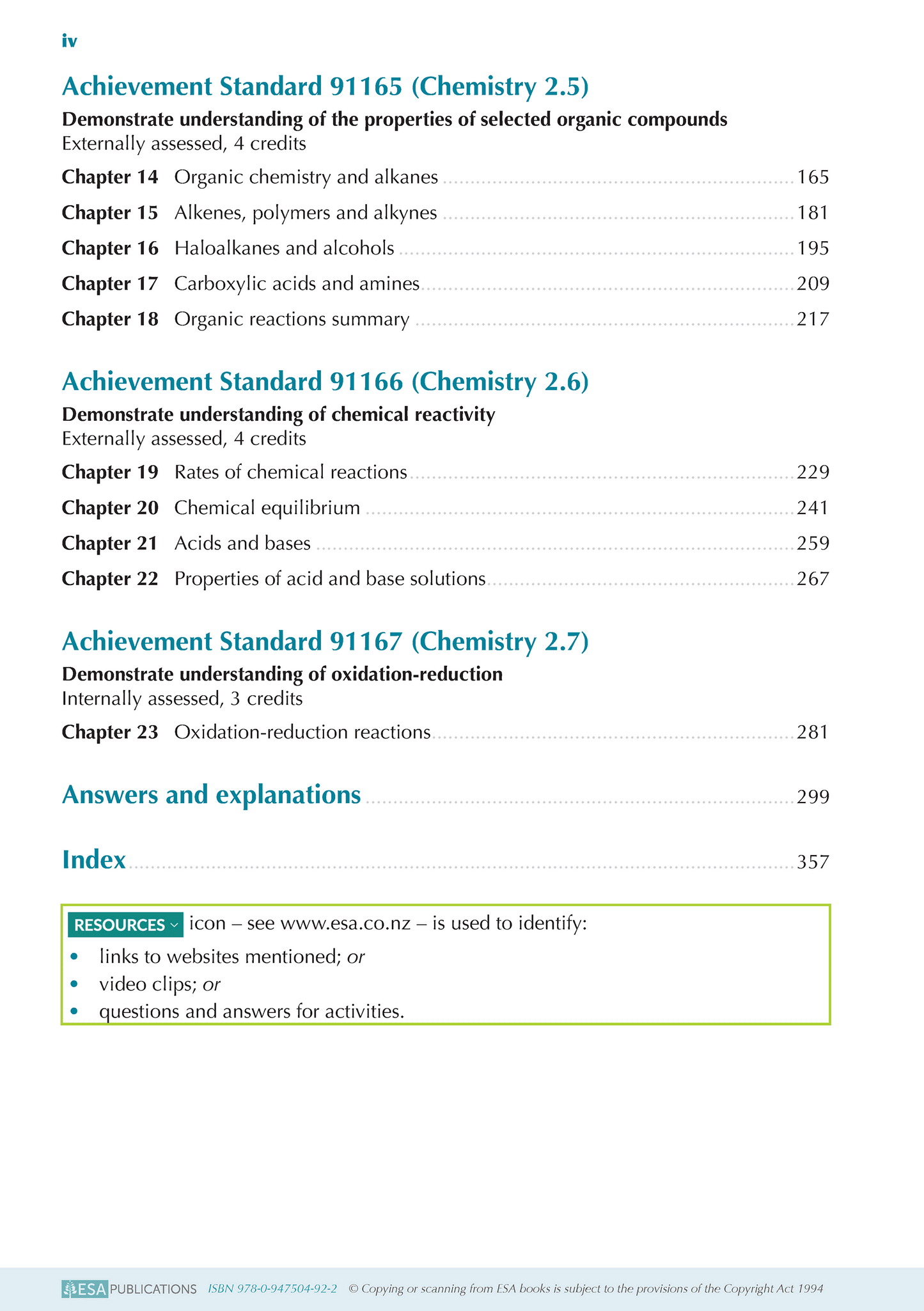
Task: Click the Achievement Standard 91167 heading
Action: [325, 641]
